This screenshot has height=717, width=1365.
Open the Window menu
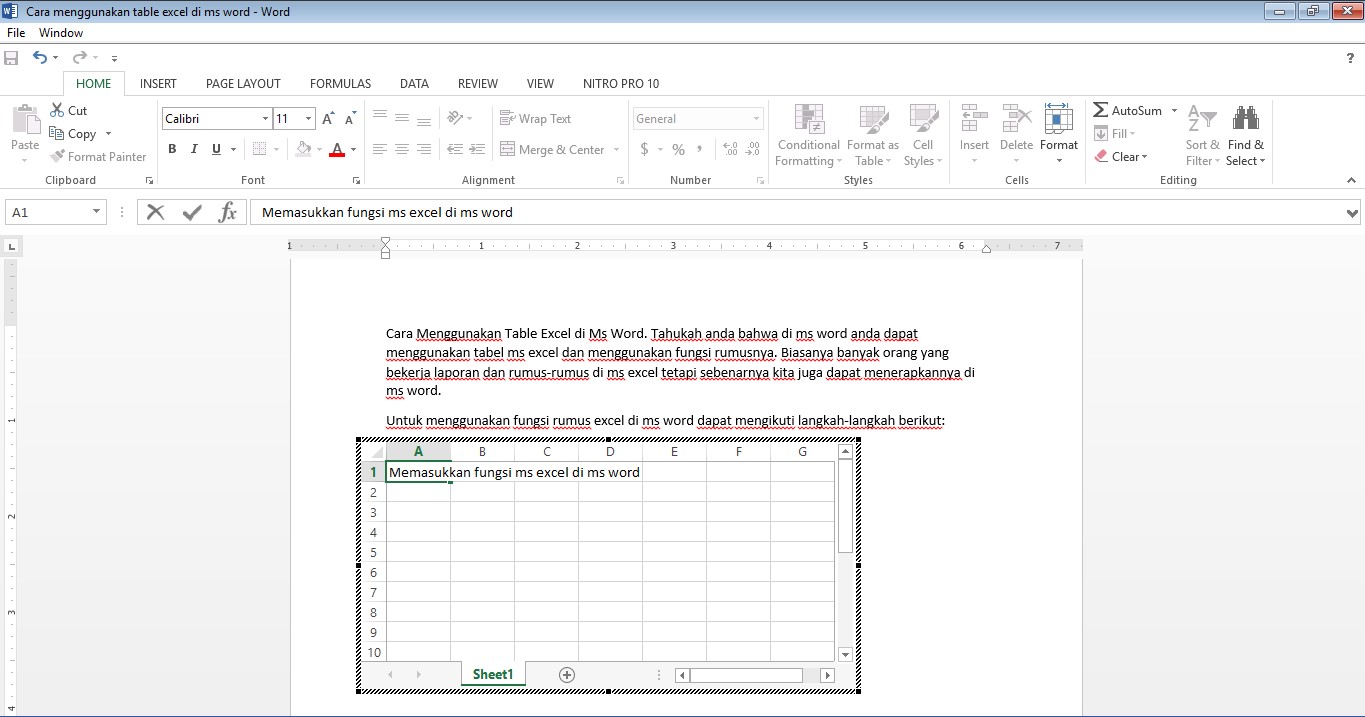(61, 33)
